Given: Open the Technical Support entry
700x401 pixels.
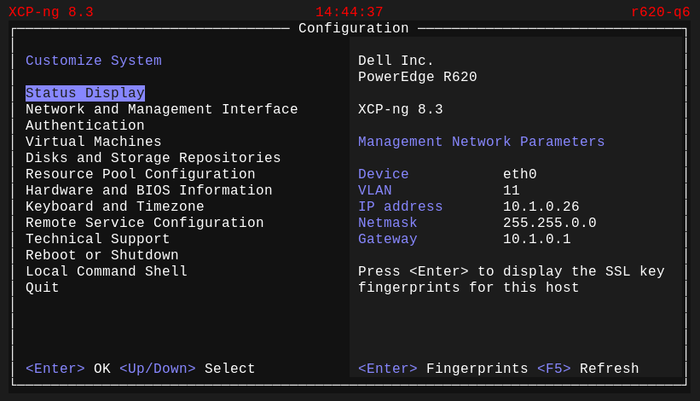Looking at the screenshot, I should coord(97,239).
